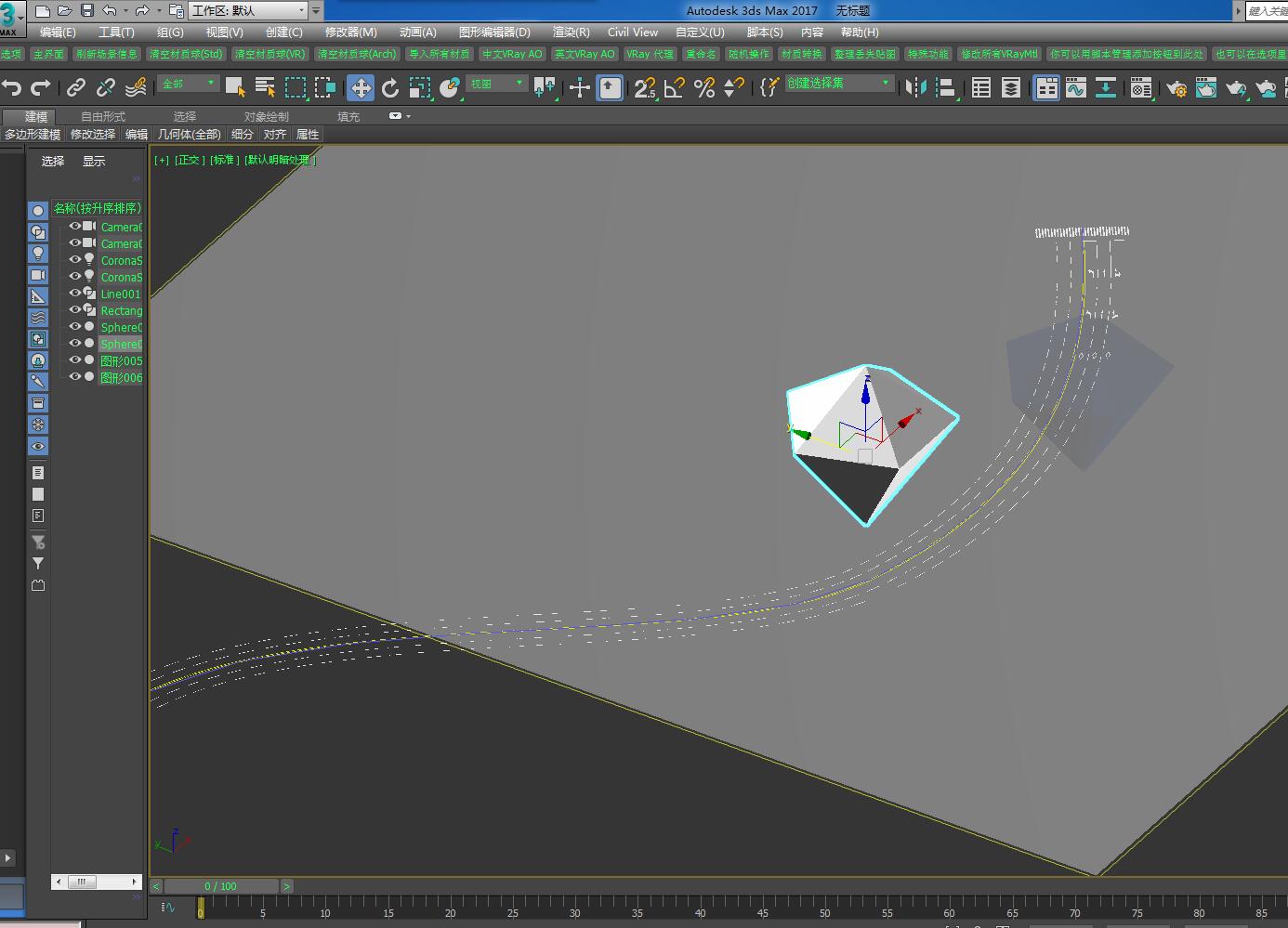The height and width of the screenshot is (928, 1288).
Task: Toggle Spinner Snap
Action: [x=734, y=87]
